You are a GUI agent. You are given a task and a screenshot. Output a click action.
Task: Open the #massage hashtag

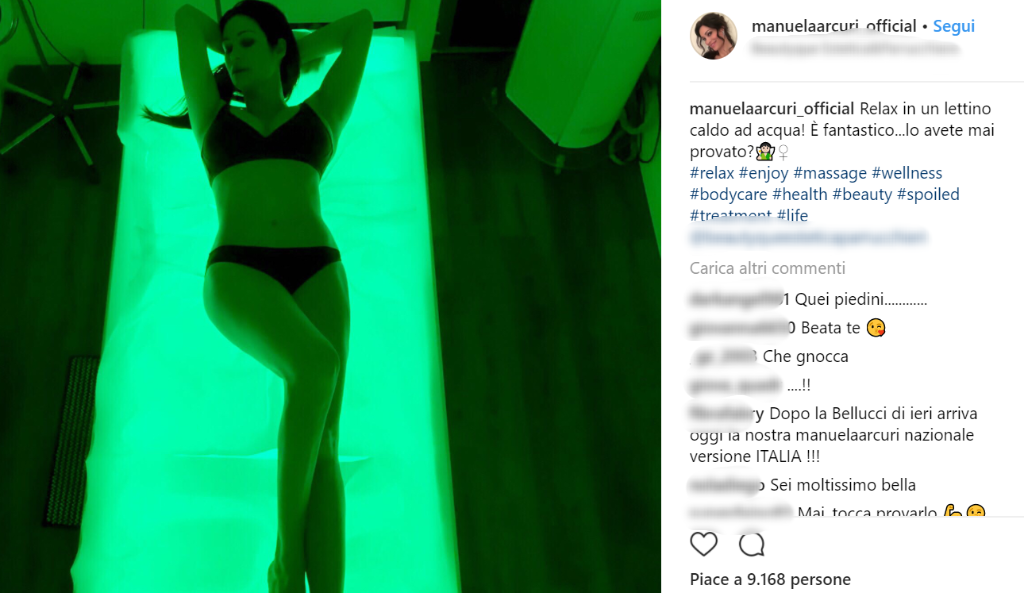tap(829, 173)
